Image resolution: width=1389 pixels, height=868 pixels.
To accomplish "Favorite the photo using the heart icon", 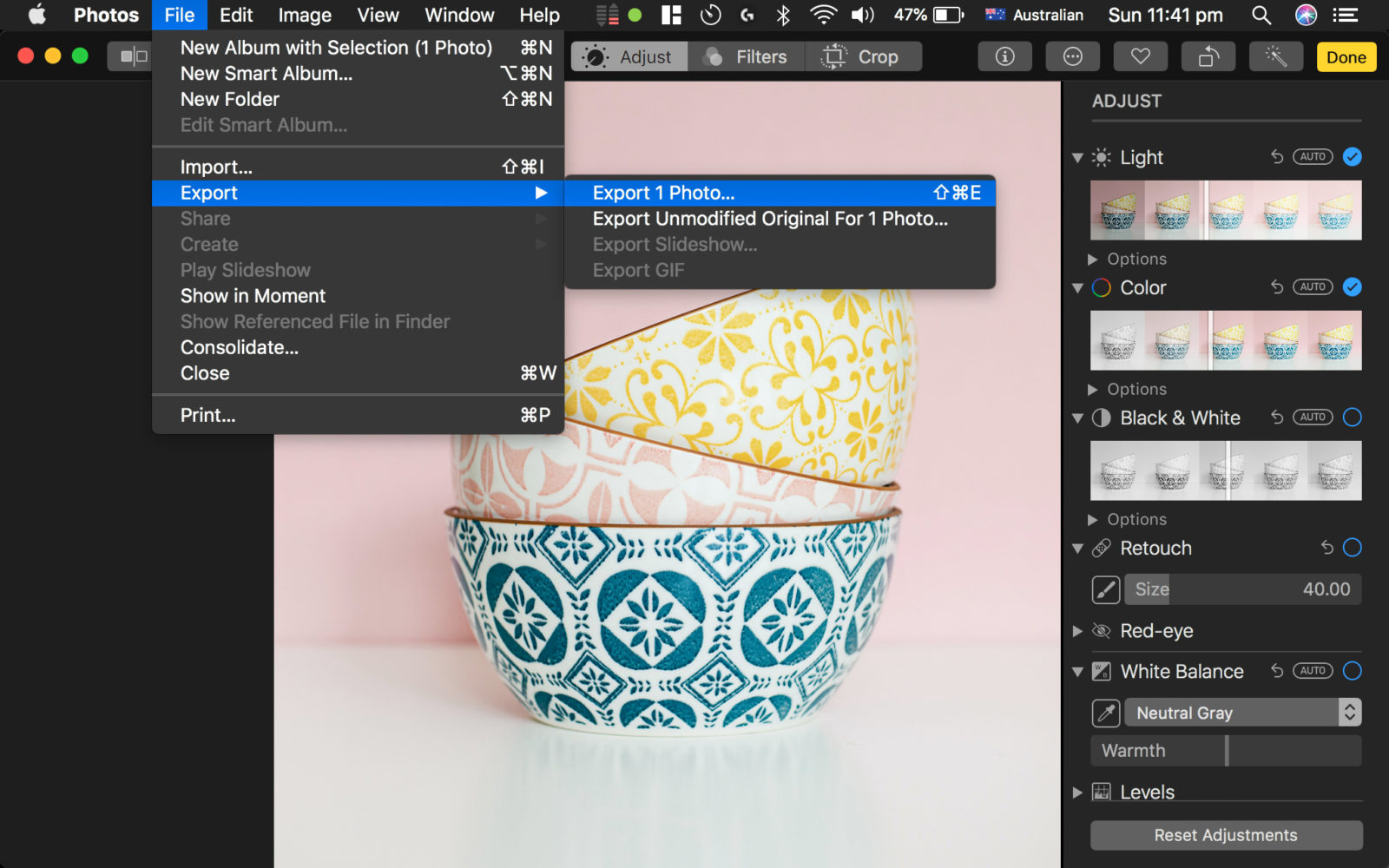I will pos(1140,56).
